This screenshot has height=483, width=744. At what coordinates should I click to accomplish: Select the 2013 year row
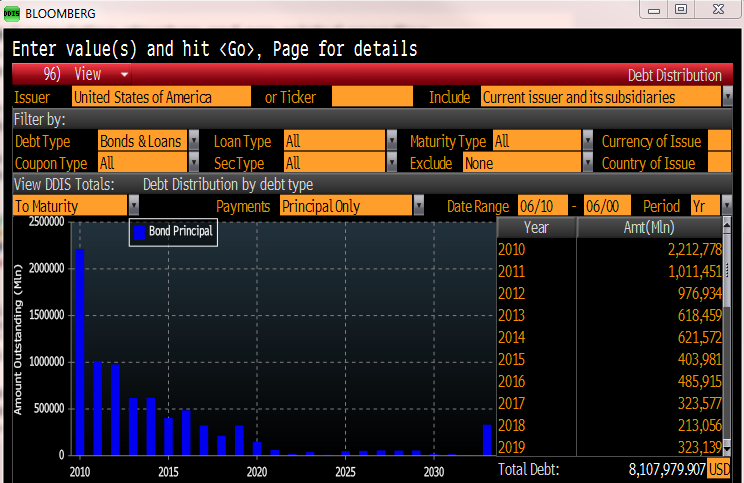click(609, 315)
